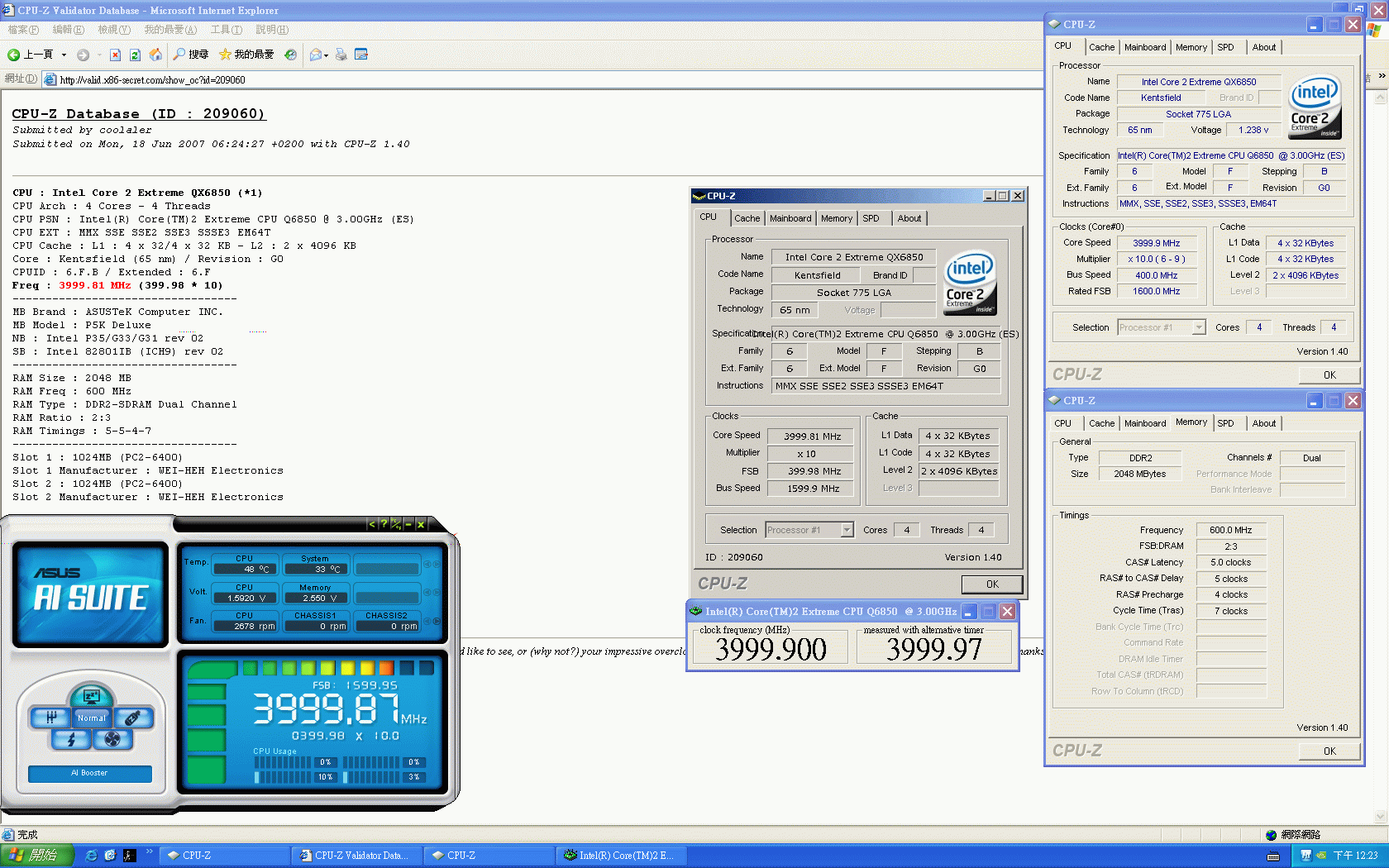Click the AI Nap sleeping monitor icon
The image size is (1389, 868).
[x=92, y=696]
